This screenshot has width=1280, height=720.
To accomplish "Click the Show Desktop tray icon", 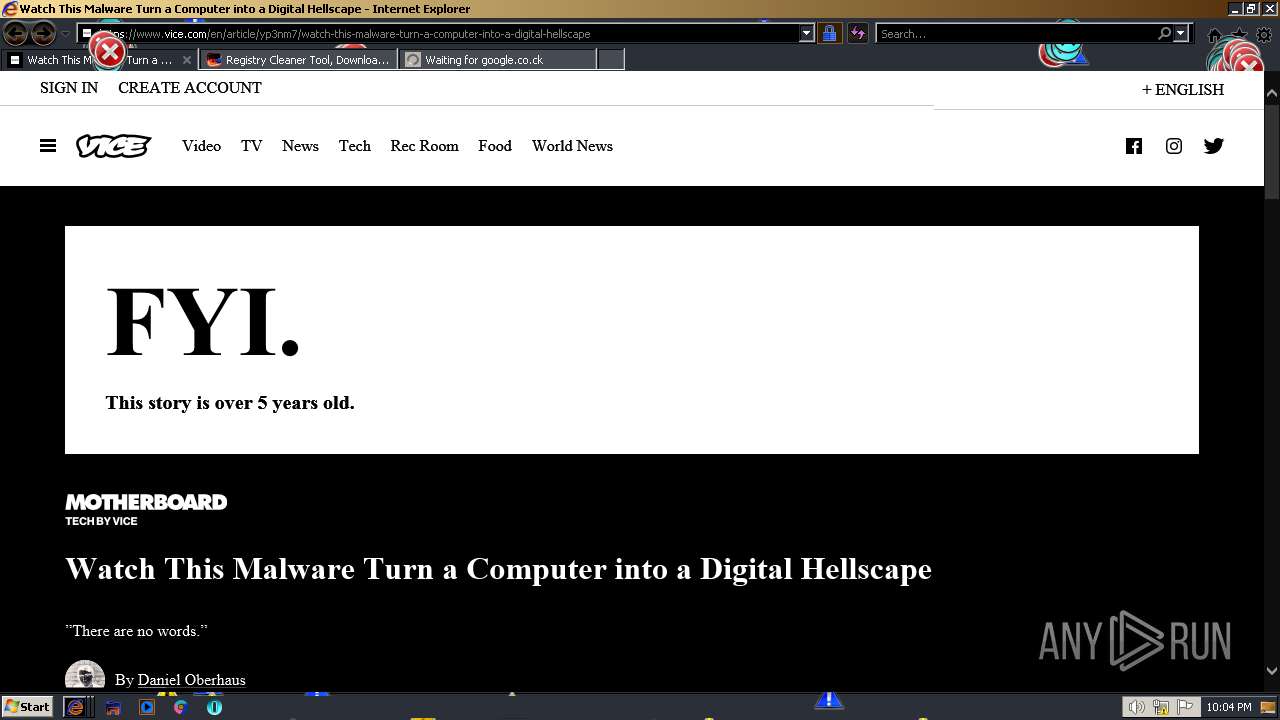I will 1268,707.
